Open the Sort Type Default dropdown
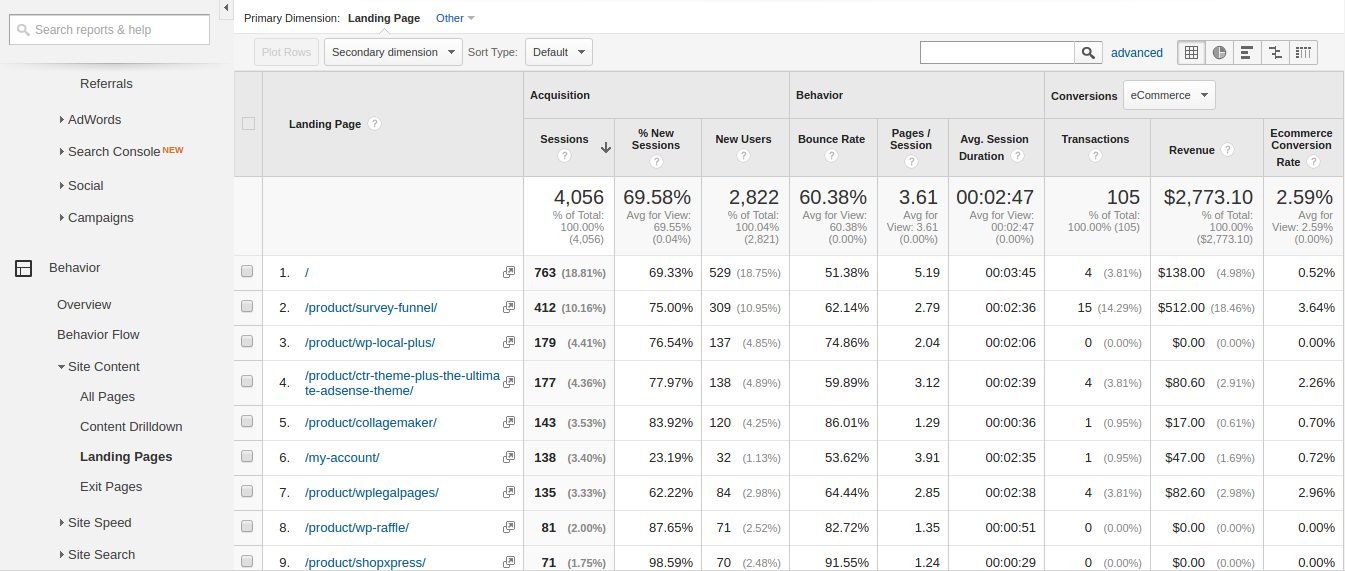1345x571 pixels. click(558, 52)
